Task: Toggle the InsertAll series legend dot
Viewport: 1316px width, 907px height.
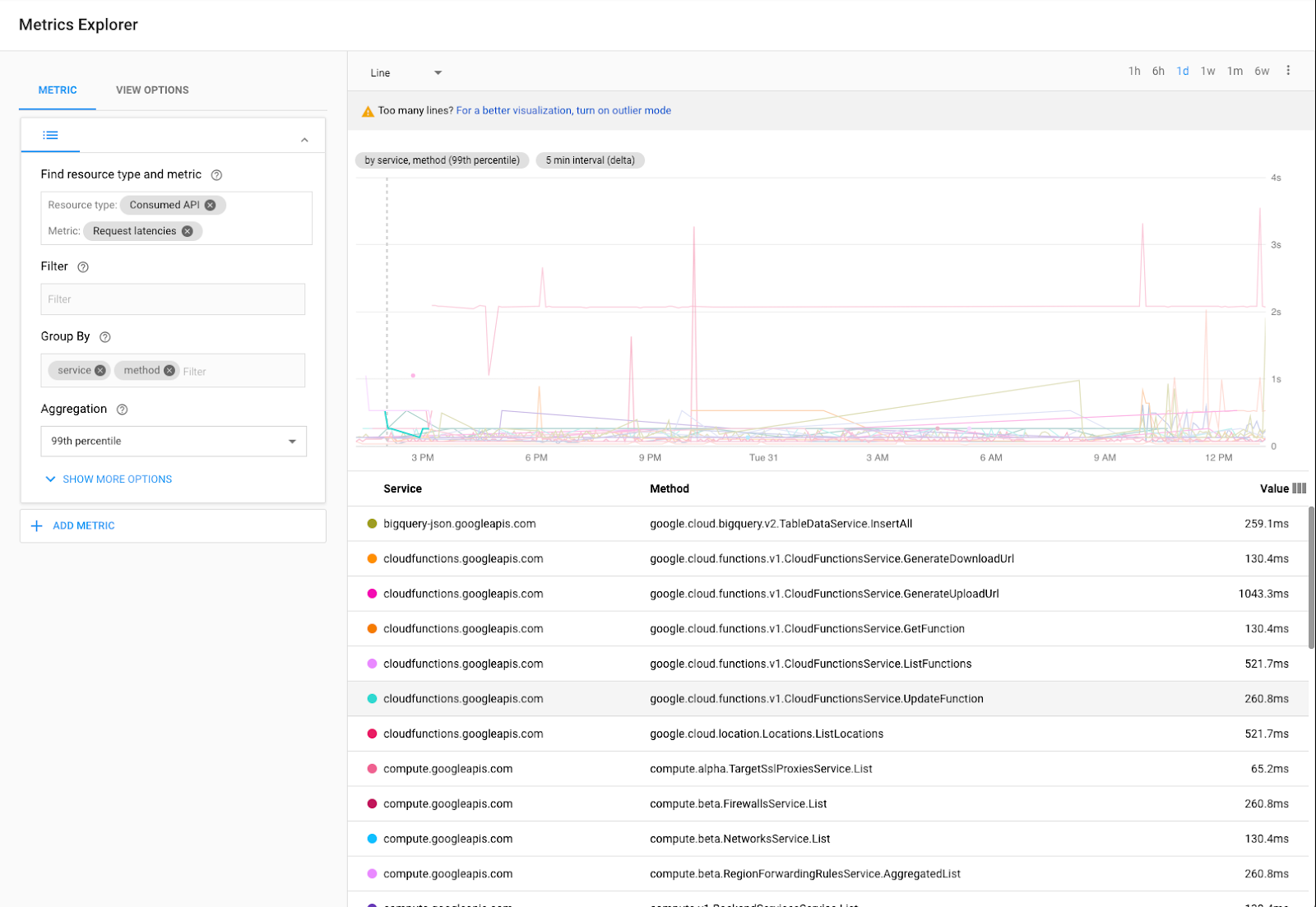Action: [373, 523]
